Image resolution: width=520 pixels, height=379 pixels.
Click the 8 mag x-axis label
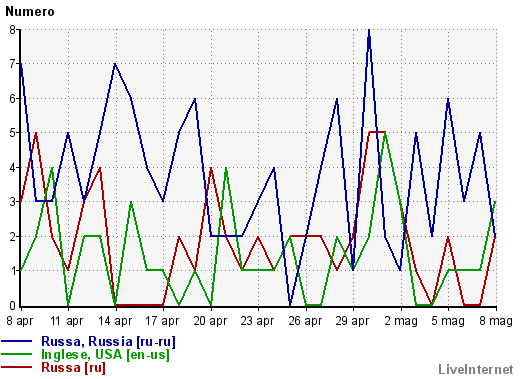pyautogui.click(x=496, y=321)
